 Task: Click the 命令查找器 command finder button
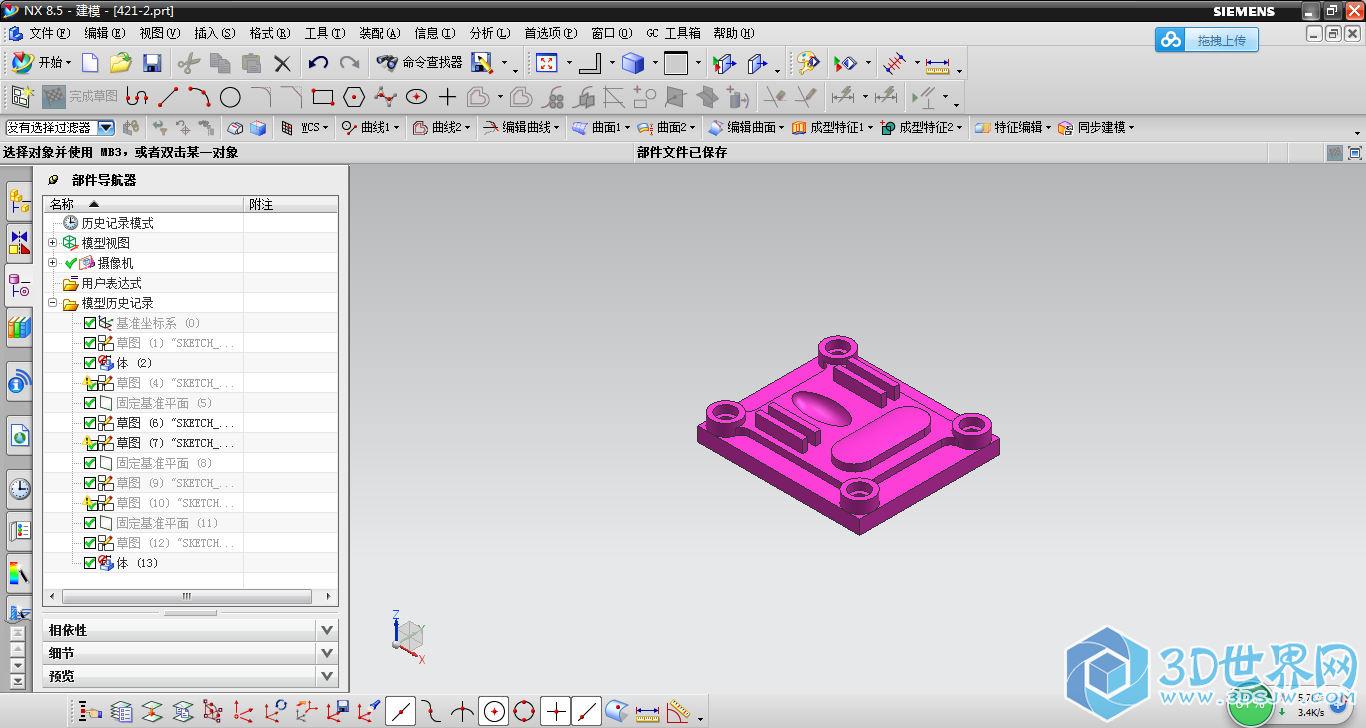pos(420,63)
